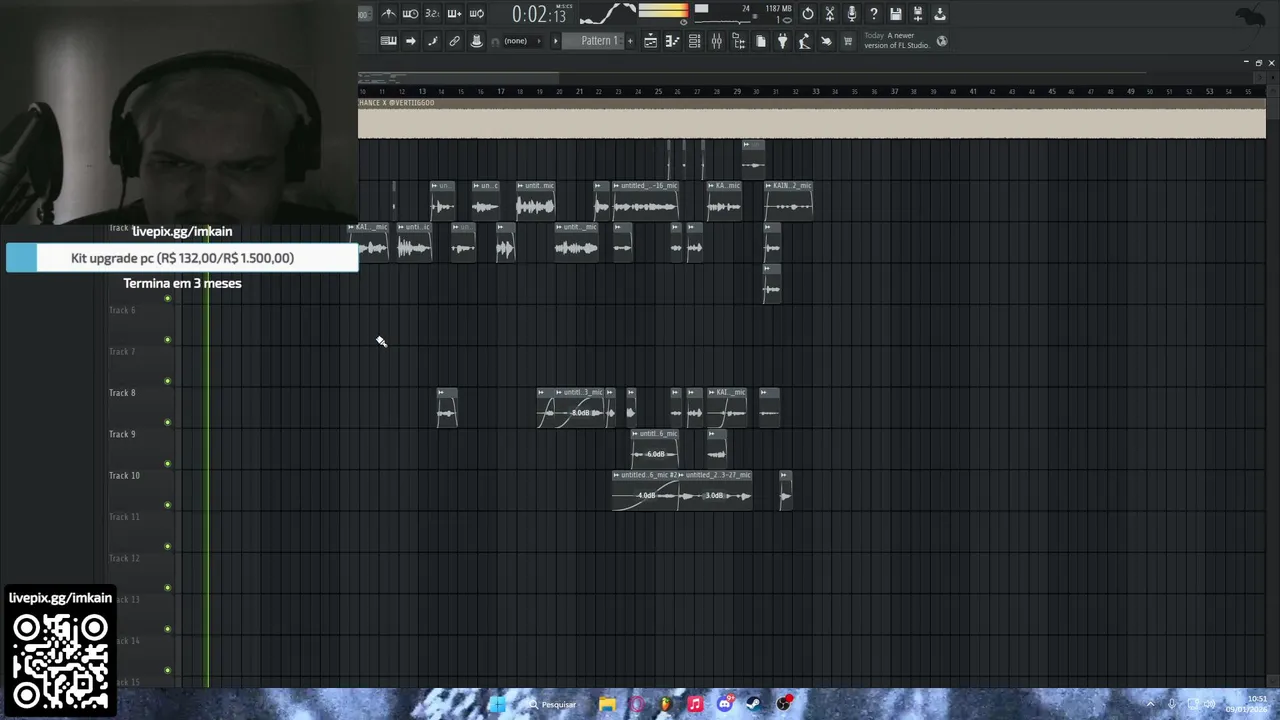Open Discord from the taskbar
This screenshot has width=1280, height=720.
tap(725, 704)
